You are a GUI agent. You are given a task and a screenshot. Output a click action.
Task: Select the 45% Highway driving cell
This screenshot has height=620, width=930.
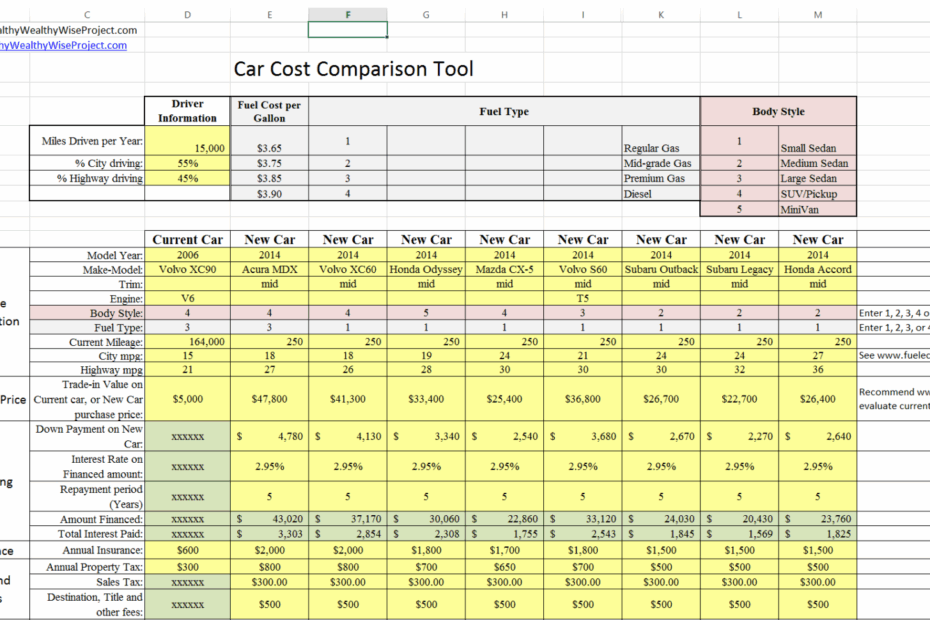187,178
